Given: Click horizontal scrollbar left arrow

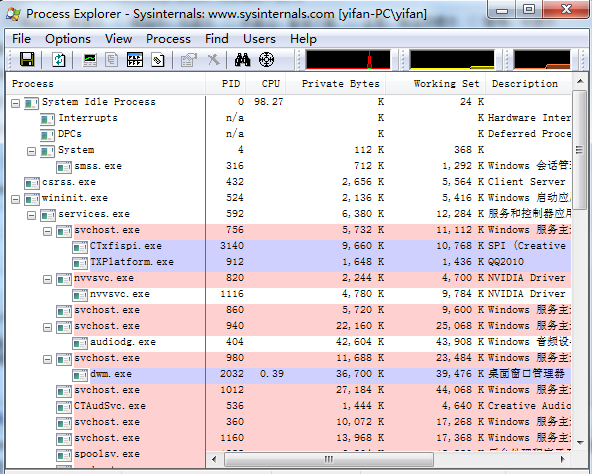Looking at the screenshot, I should 214,459.
